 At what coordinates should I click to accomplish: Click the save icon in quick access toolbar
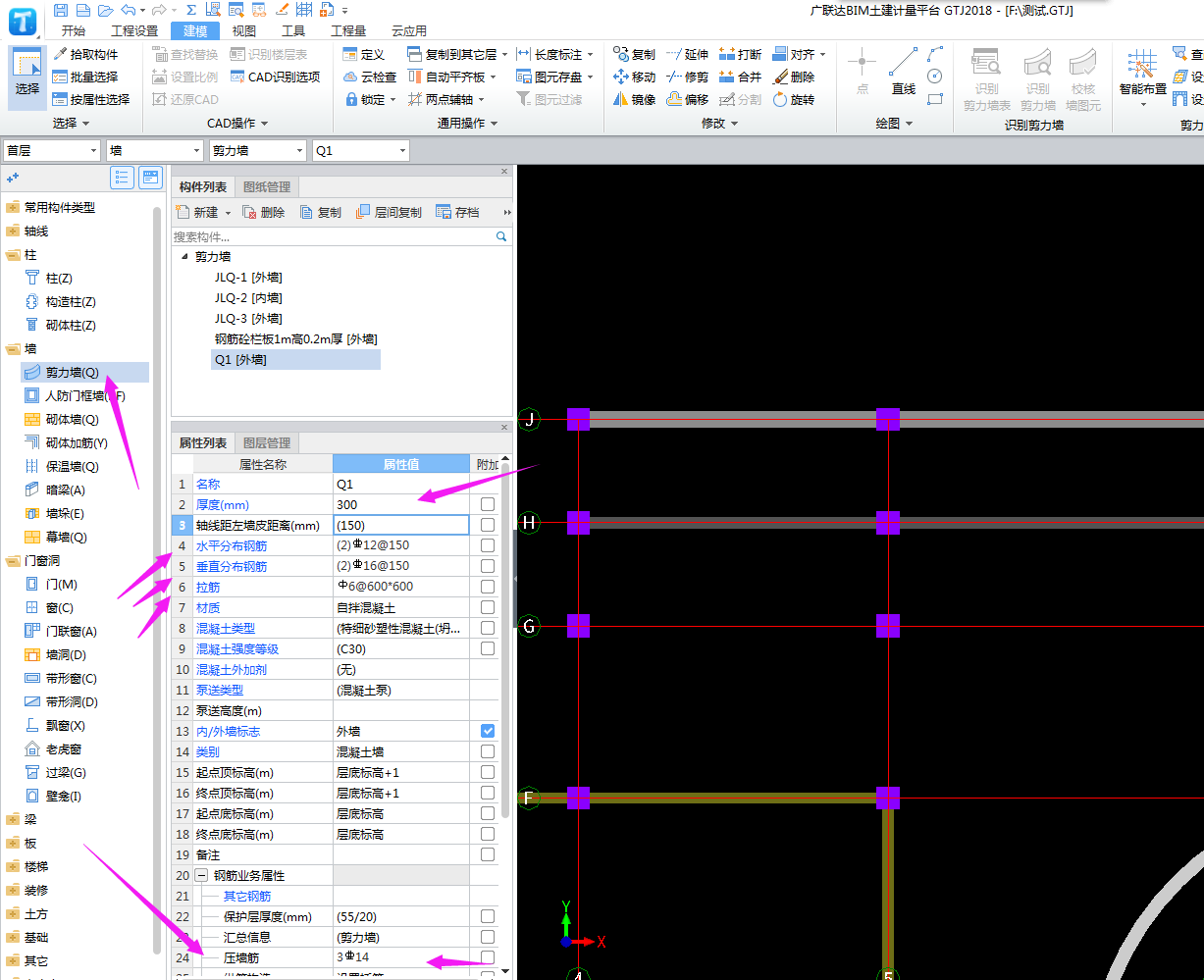(x=62, y=10)
